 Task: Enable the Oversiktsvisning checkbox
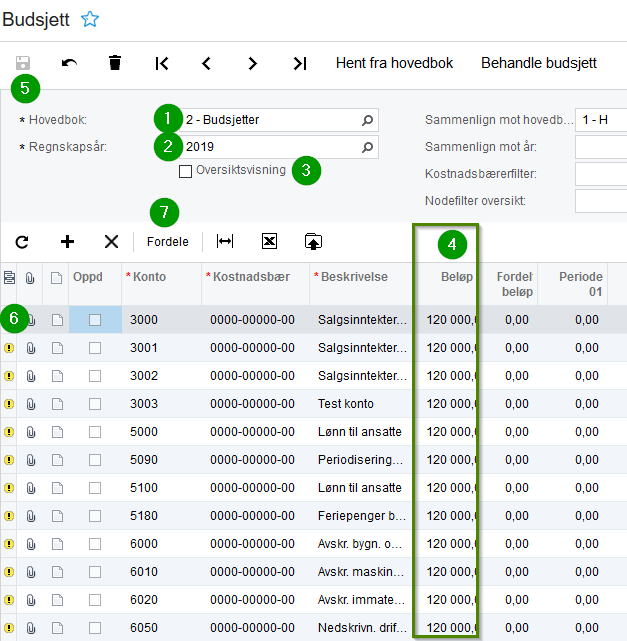point(186,171)
